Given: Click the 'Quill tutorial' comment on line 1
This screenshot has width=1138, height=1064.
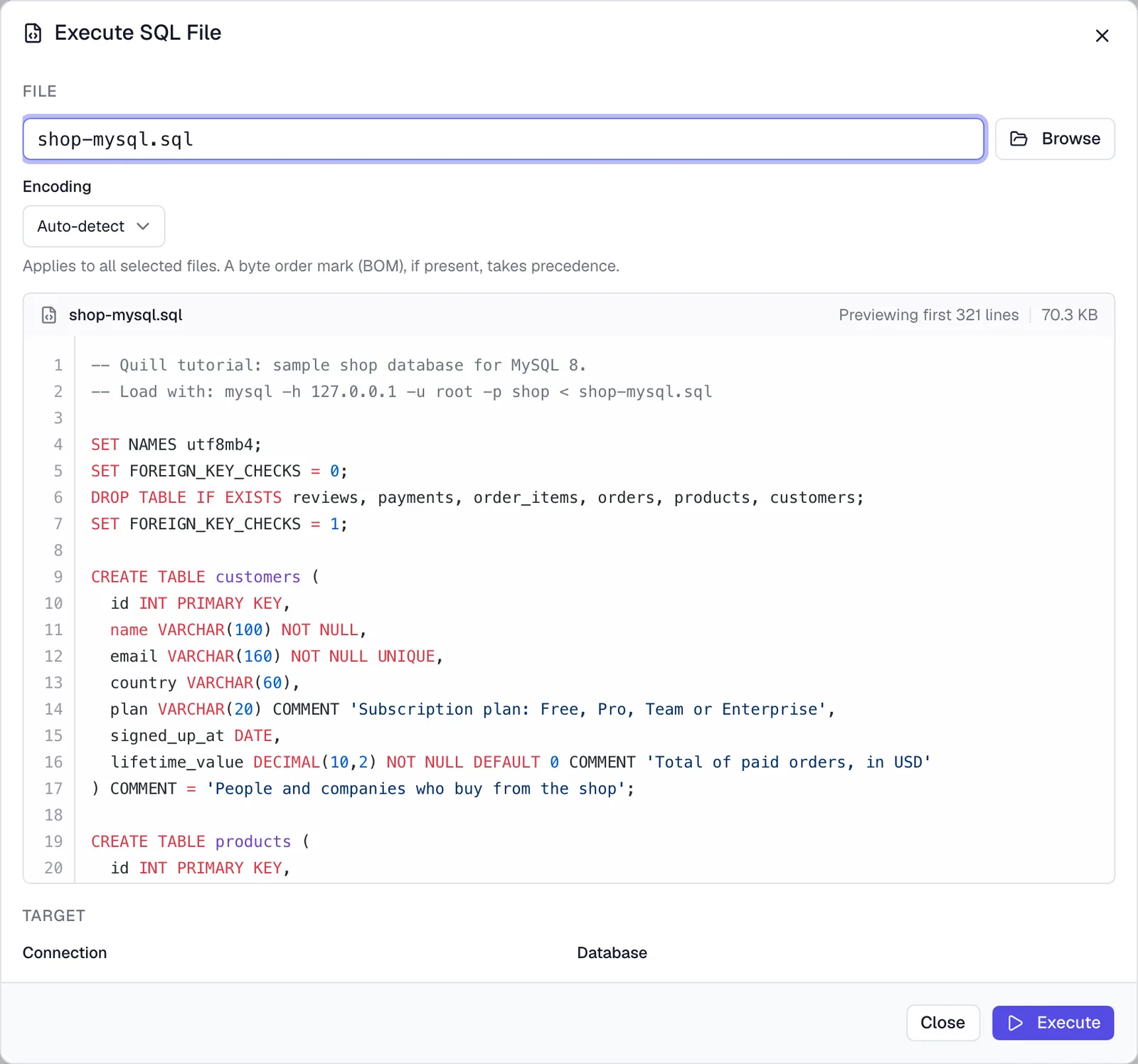Looking at the screenshot, I should 339,366.
